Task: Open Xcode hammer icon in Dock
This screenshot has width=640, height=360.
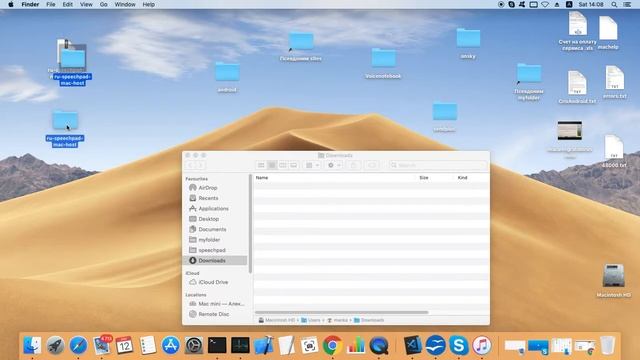Action: [x=263, y=345]
